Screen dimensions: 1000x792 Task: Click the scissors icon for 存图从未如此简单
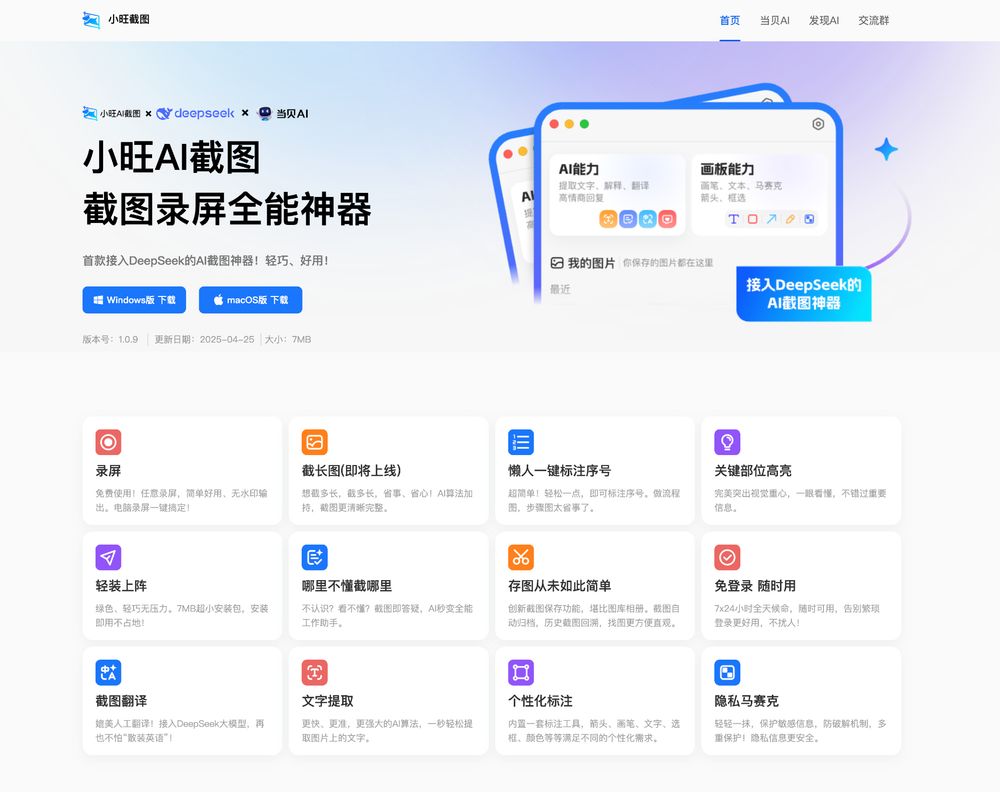pyautogui.click(x=521, y=557)
